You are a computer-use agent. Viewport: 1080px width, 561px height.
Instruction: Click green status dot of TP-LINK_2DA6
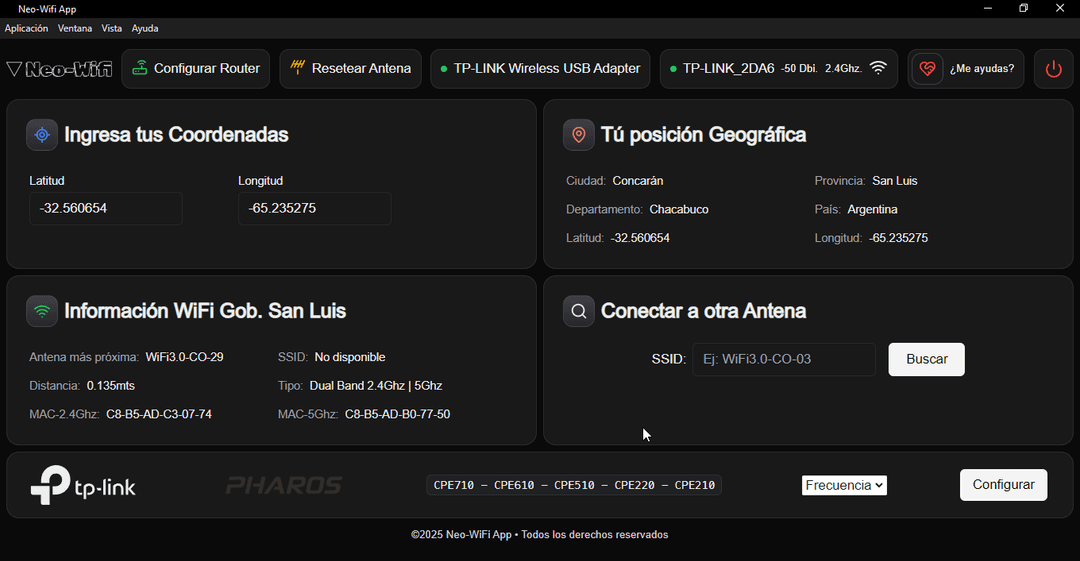(673, 69)
